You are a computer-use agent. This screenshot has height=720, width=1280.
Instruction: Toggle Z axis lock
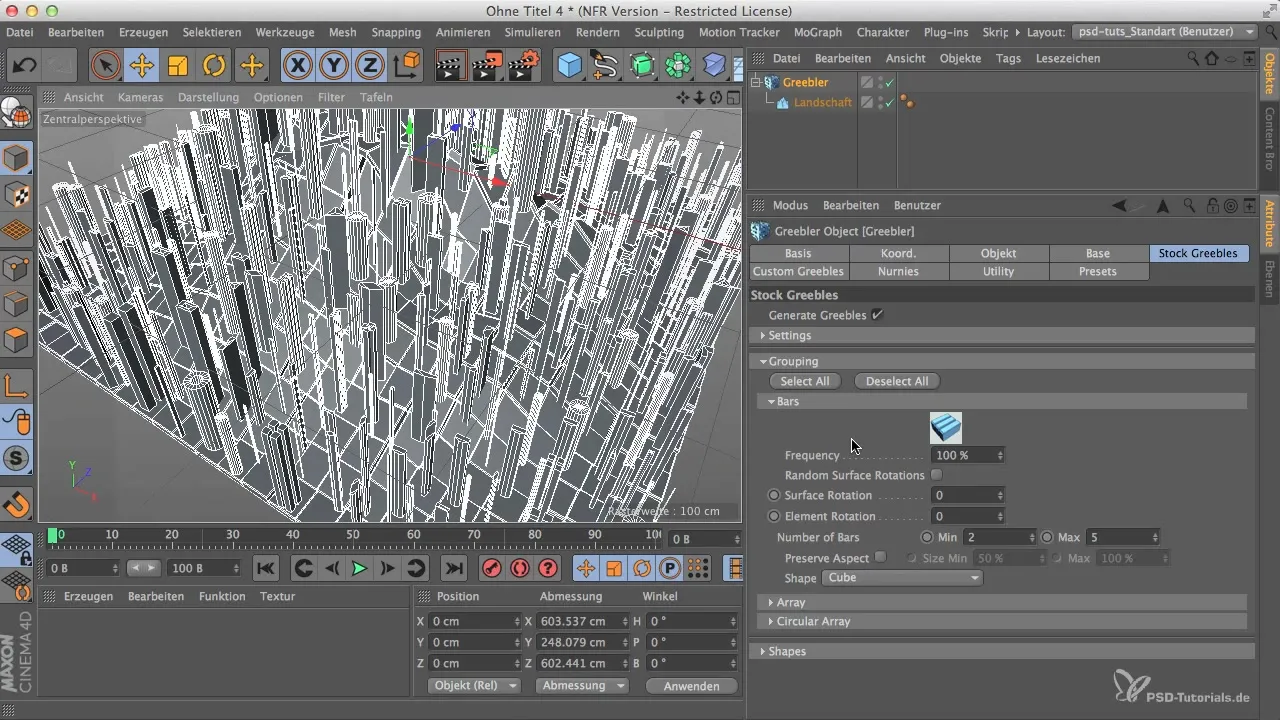(370, 66)
